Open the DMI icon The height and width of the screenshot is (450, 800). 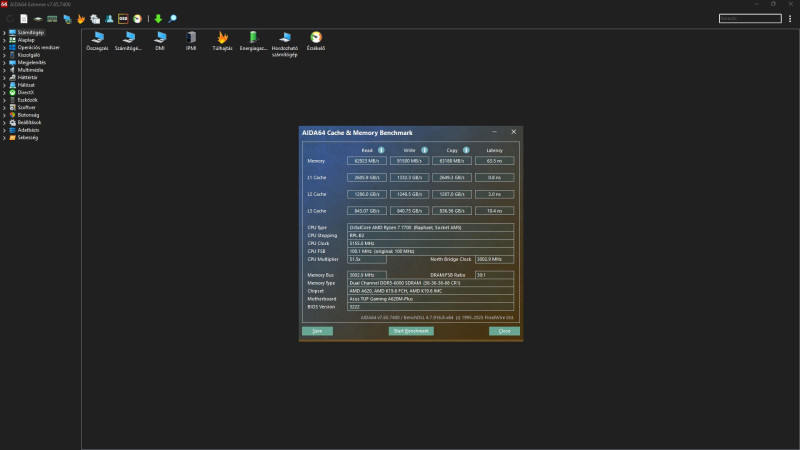tap(160, 41)
